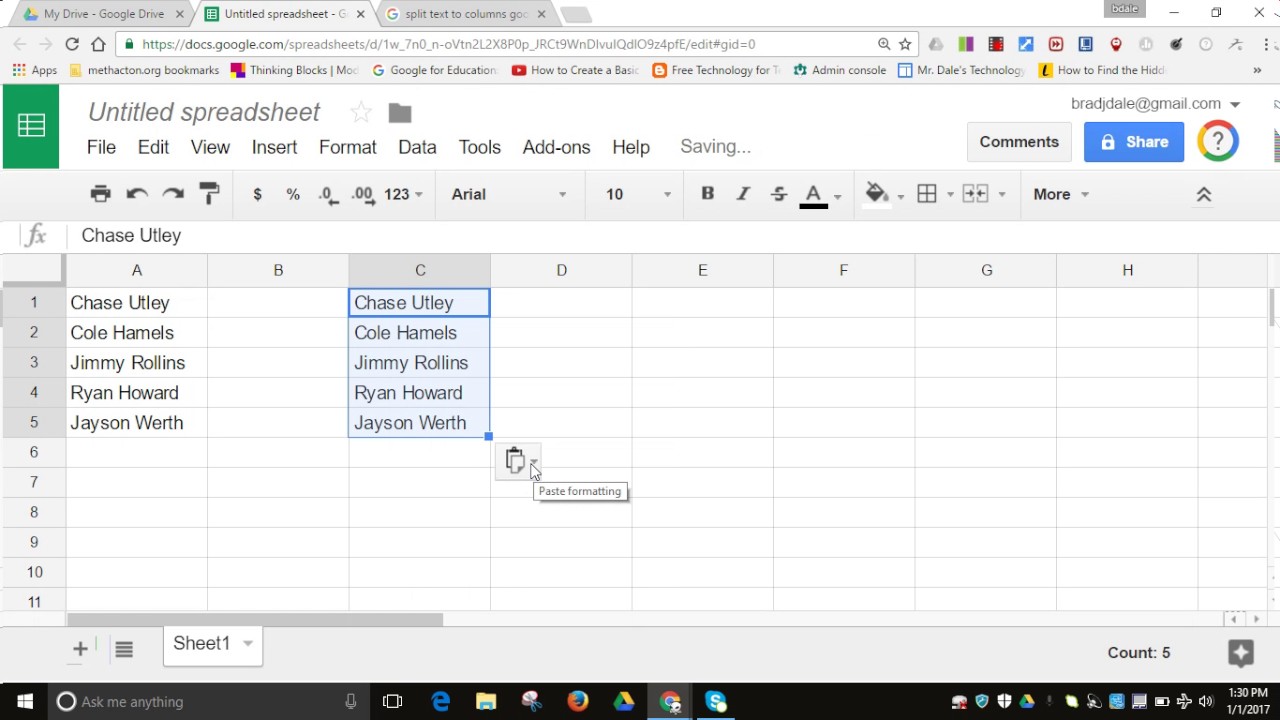Open the paste options clipboard icon
Screen dimensions: 1280x720
pos(518,460)
